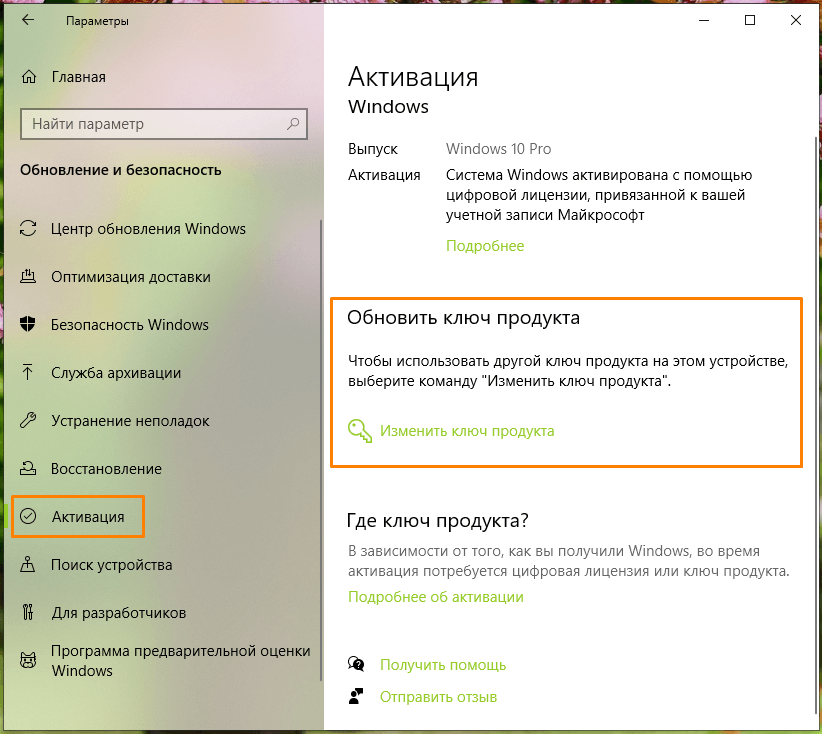This screenshot has height=734, width=822.
Task: Select the Служба архивации upload arrow icon
Action: (28, 372)
